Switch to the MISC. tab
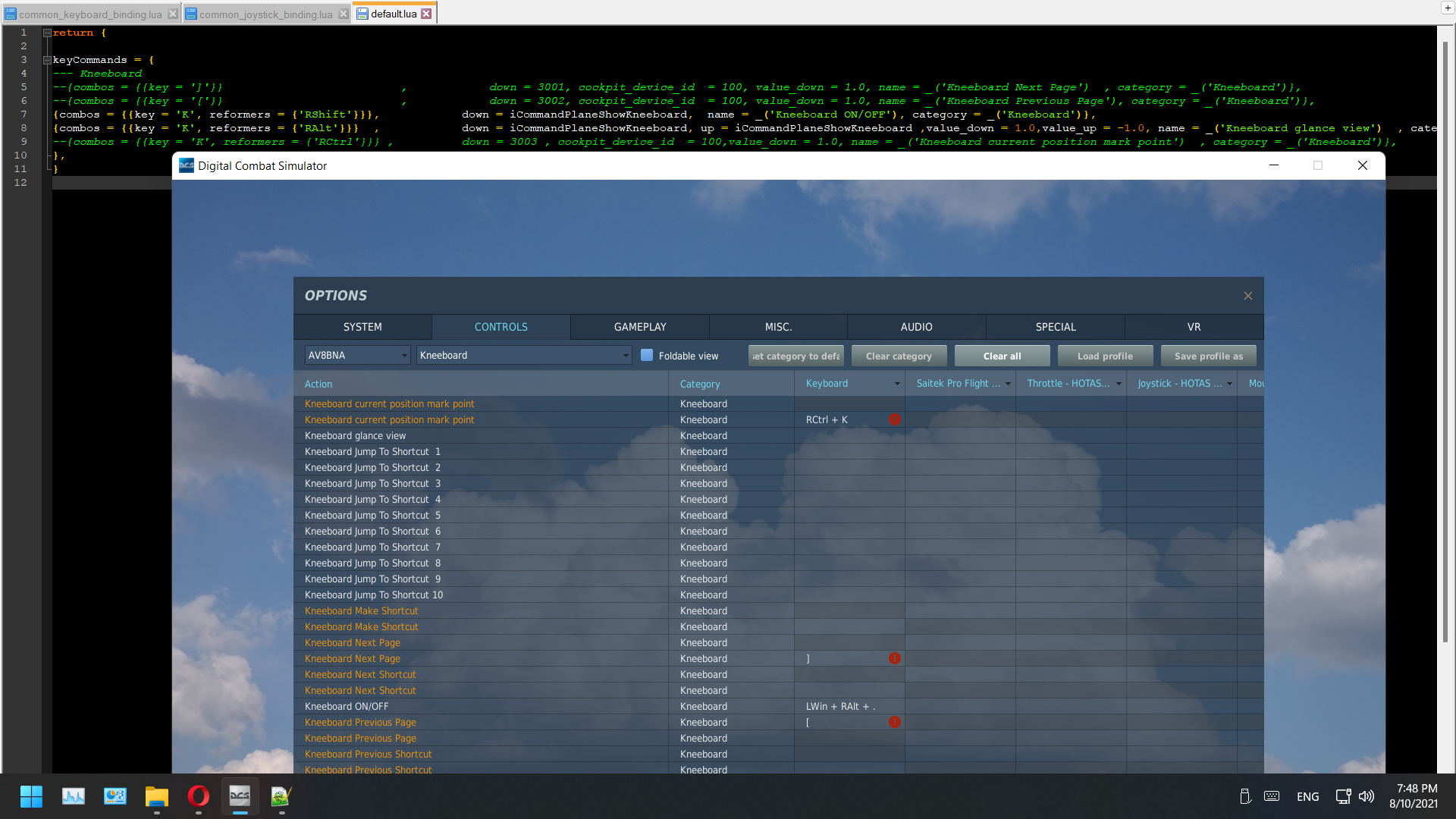1456x819 pixels. [x=778, y=327]
